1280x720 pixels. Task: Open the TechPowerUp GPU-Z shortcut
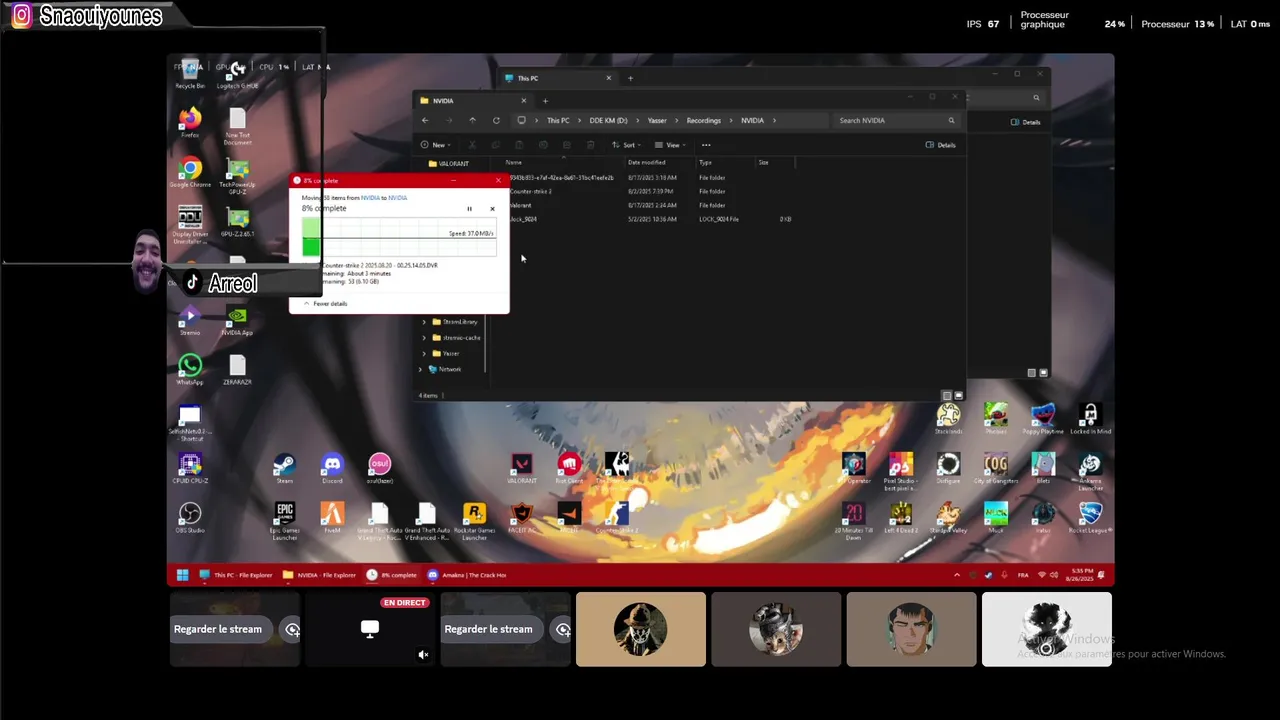coord(237,174)
